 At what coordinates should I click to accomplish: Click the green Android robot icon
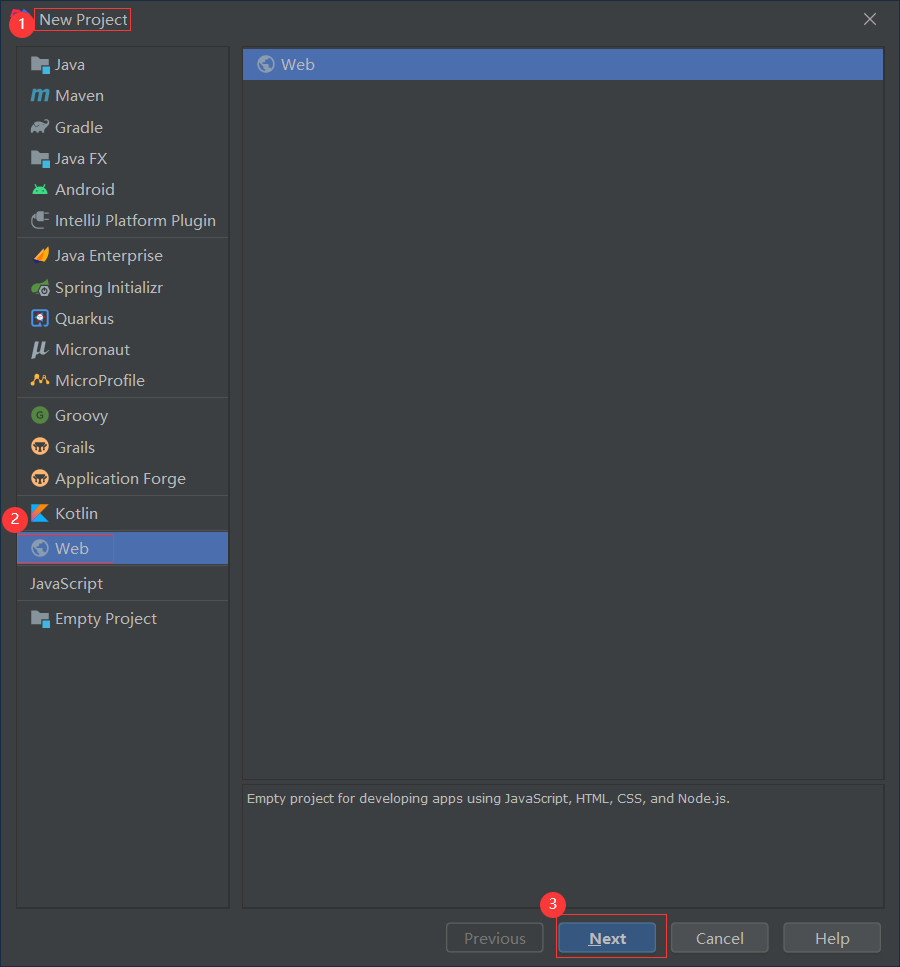click(x=40, y=189)
